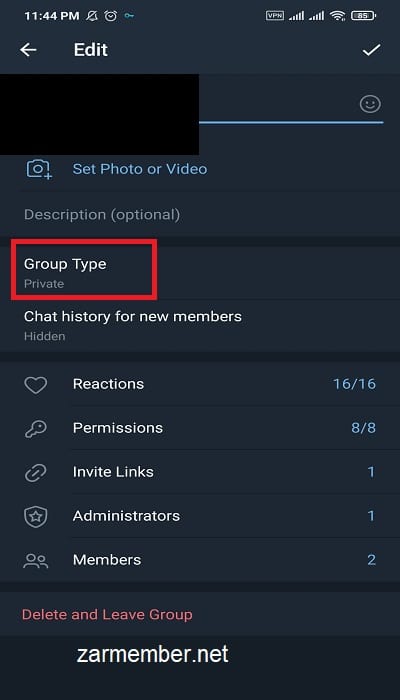Tap the camera icon to add a photo
Image resolution: width=400 pixels, height=700 pixels.
(39, 169)
